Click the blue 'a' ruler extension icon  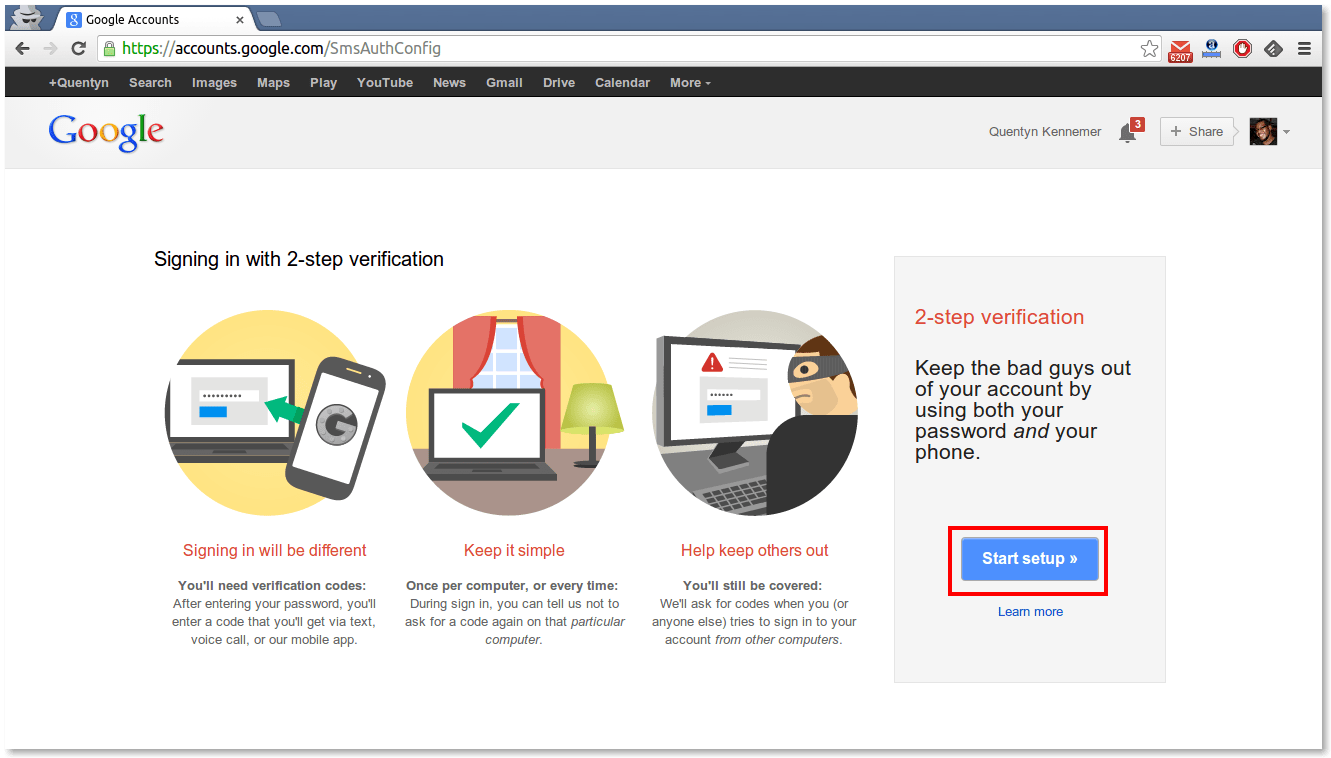(1212, 49)
